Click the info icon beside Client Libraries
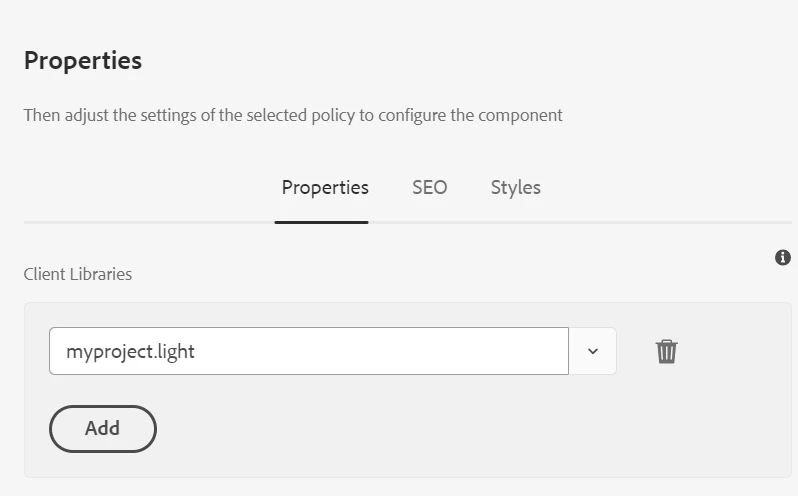Screen dimensions: 798x496 coord(783,258)
